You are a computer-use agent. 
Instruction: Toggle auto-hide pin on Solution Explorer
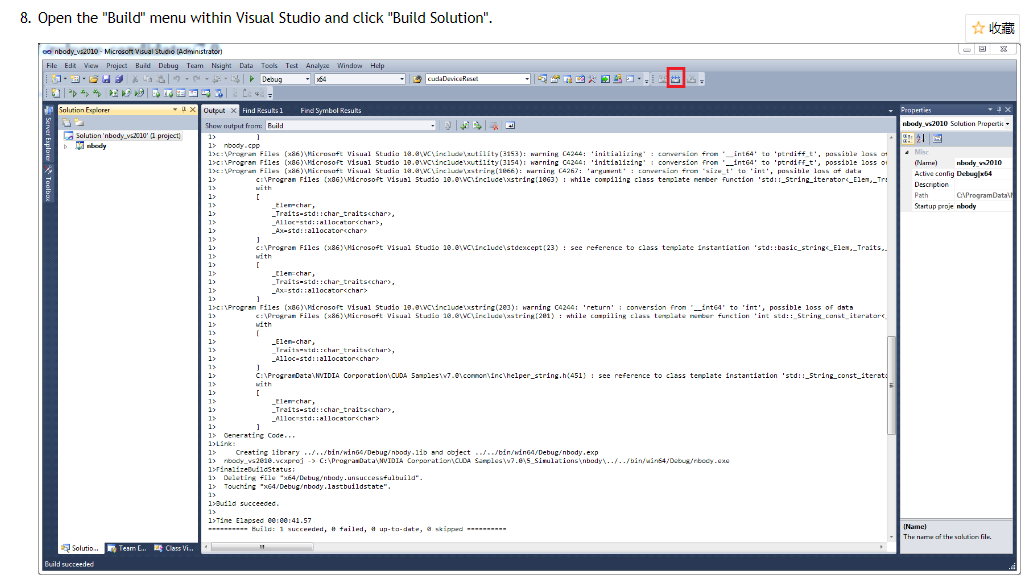[183, 110]
